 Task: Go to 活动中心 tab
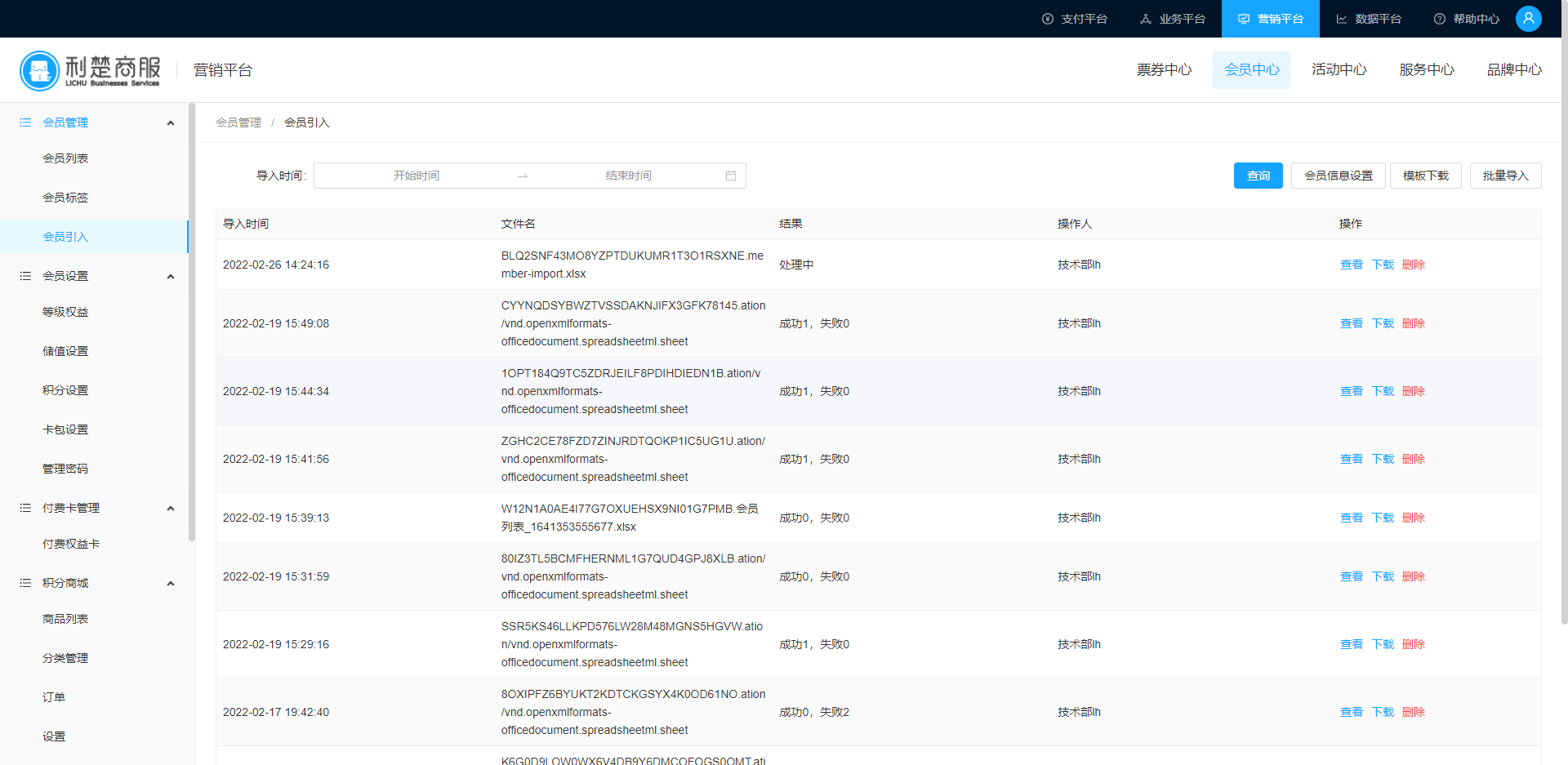click(1339, 70)
